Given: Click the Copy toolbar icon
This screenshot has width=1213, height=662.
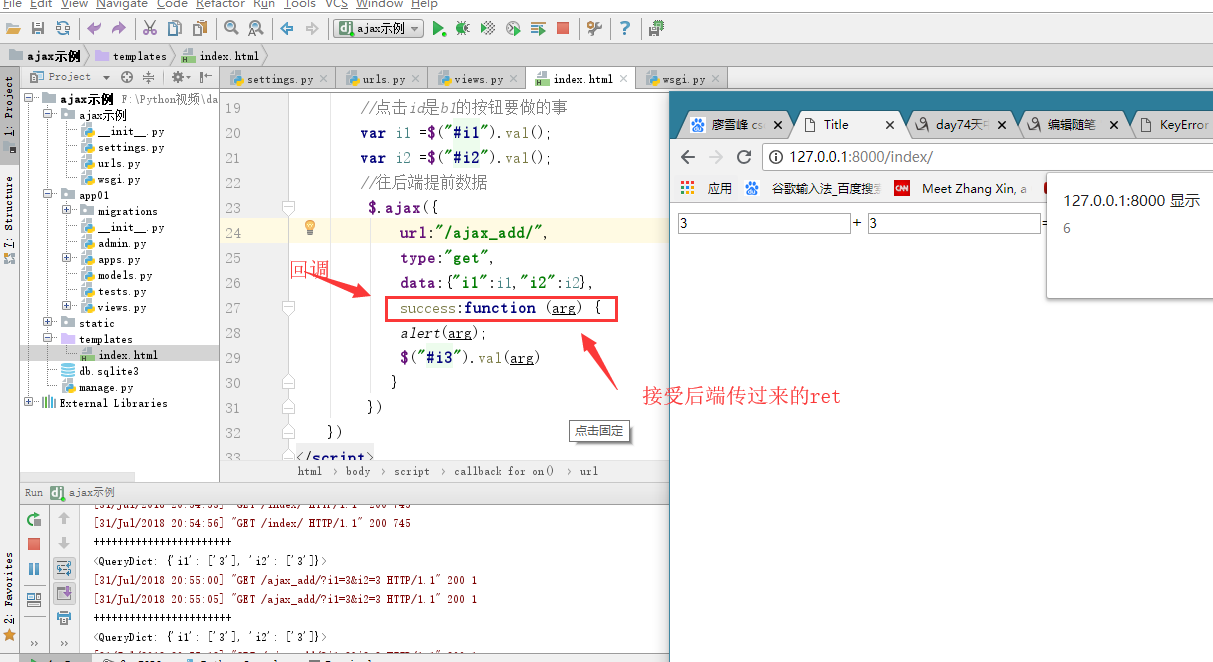Looking at the screenshot, I should [175, 28].
